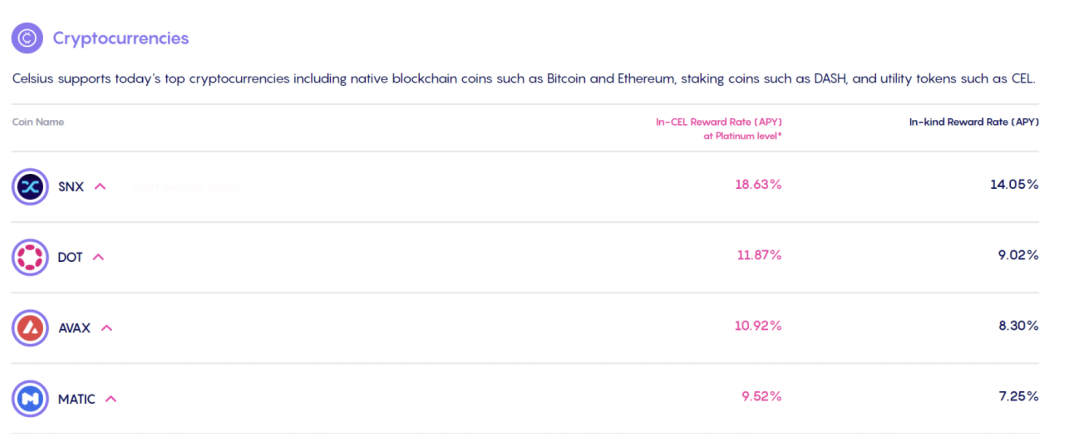Collapse the DOT row chevron
The width and height of the screenshot is (1080, 434).
[98, 257]
